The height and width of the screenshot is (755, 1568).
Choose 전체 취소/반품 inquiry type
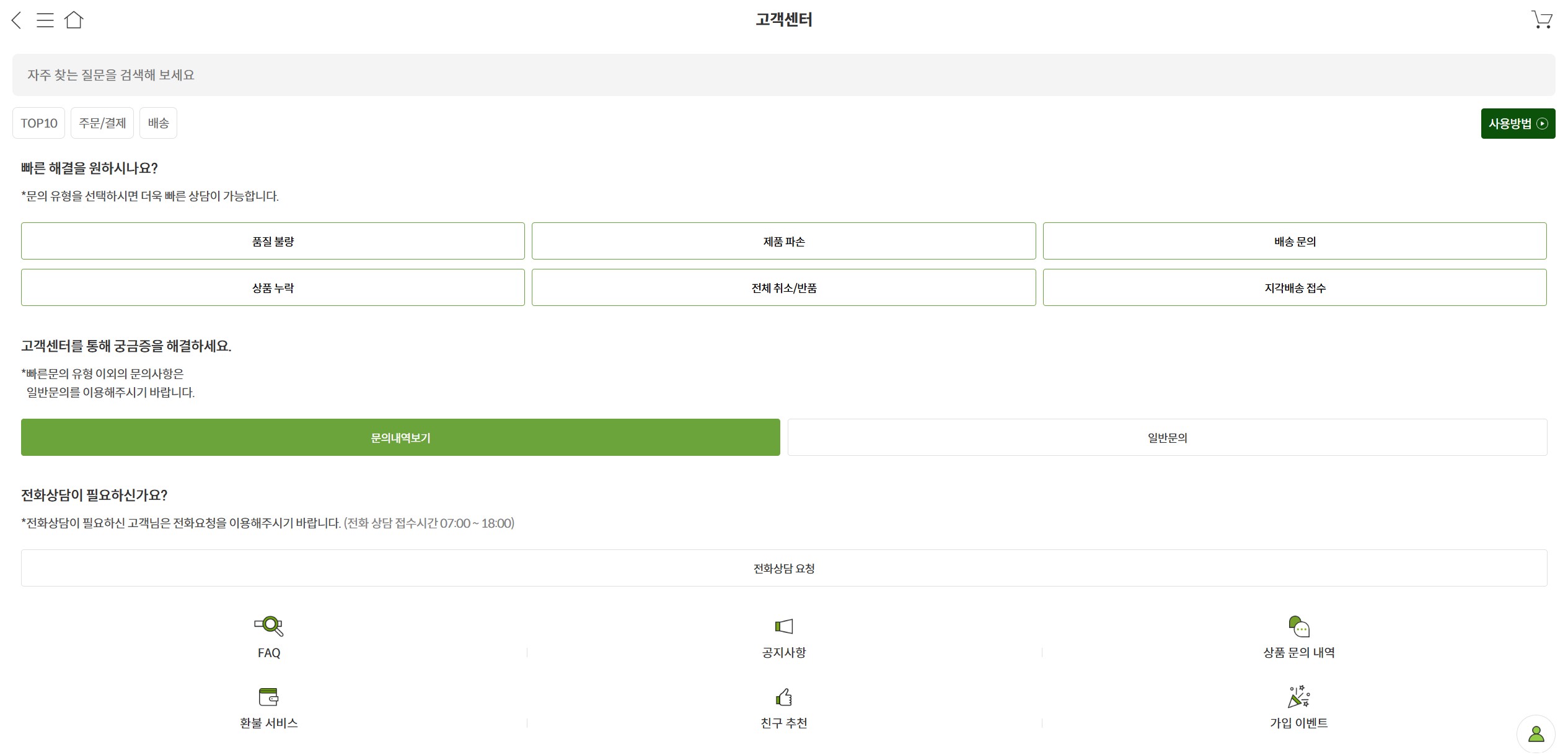tap(784, 288)
